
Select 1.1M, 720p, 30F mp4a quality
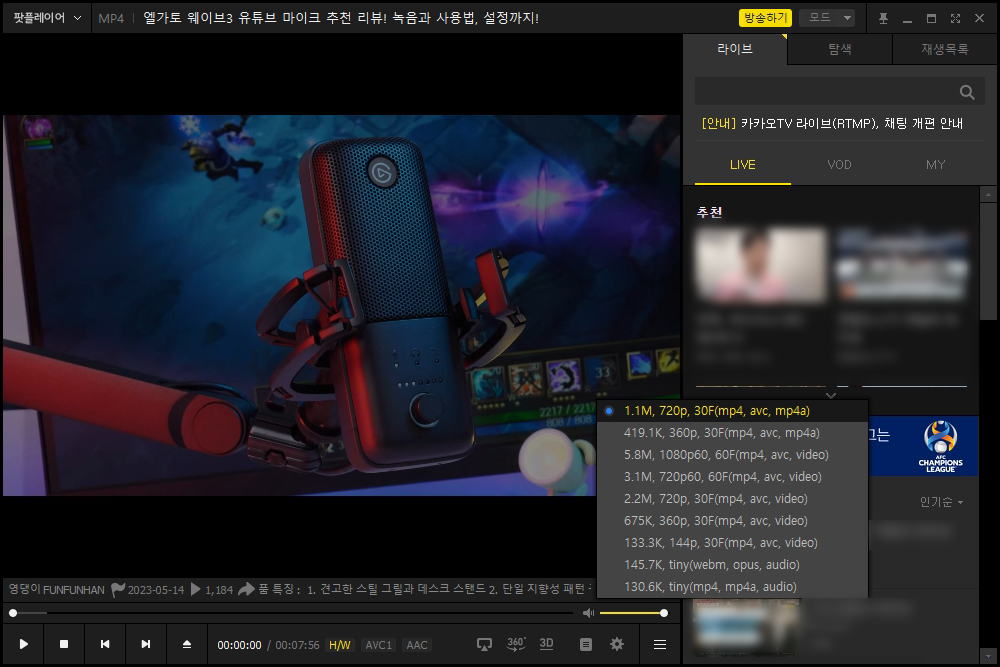732,411
